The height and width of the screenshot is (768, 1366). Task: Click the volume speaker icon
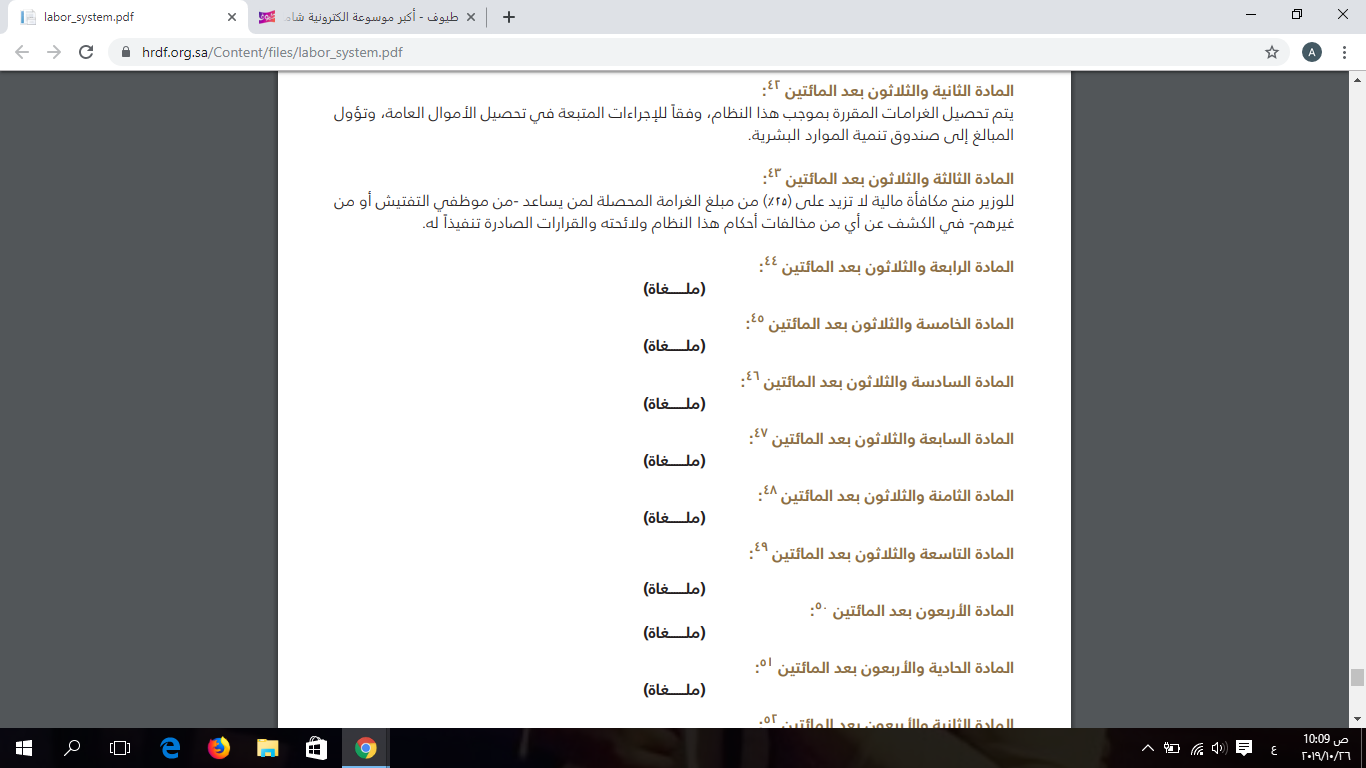[x=1218, y=747]
